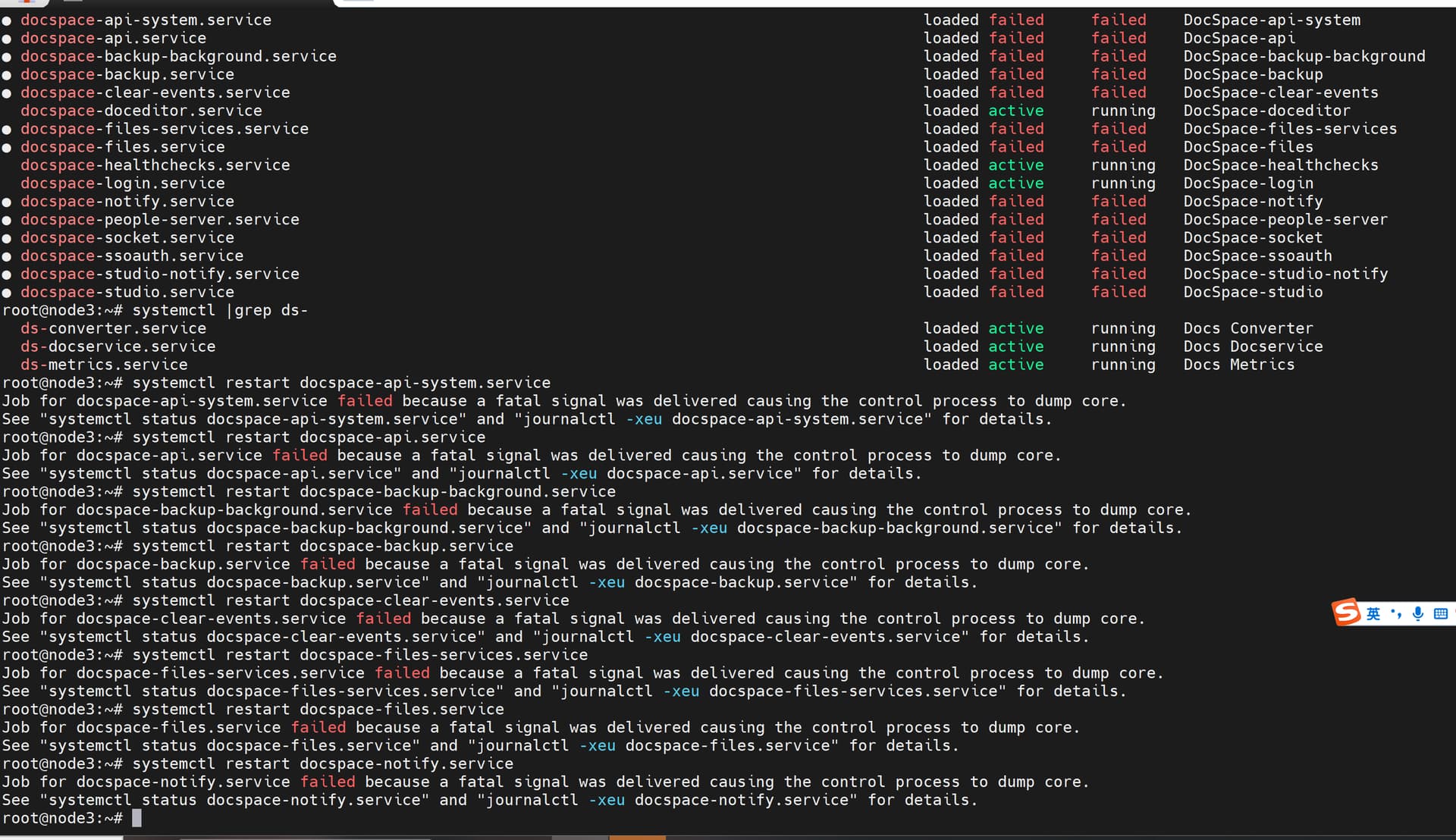Image resolution: width=1456 pixels, height=840 pixels.
Task: Click the 'systemctl restart docspace-notify.service' command
Action: [x=323, y=765]
